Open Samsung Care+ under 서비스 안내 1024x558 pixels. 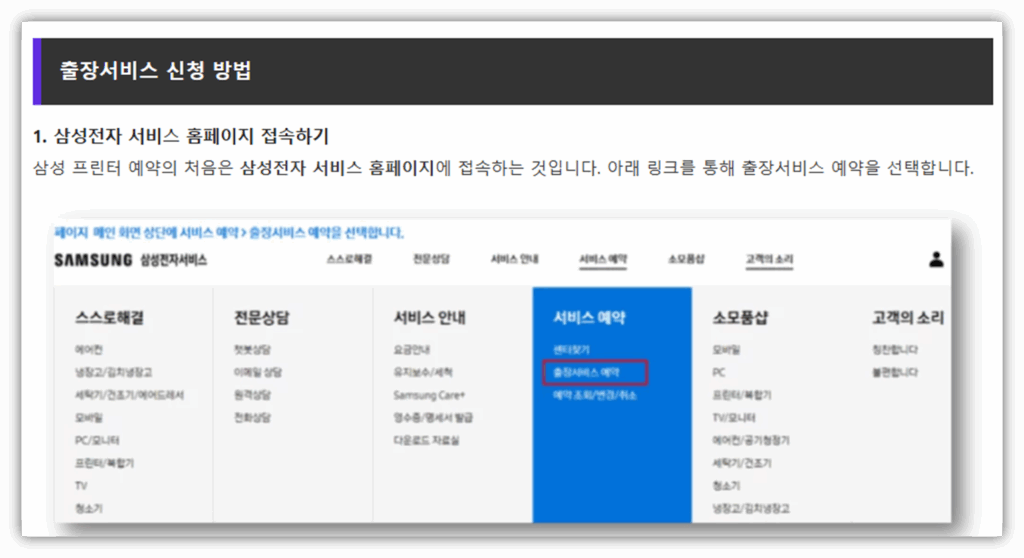(429, 395)
